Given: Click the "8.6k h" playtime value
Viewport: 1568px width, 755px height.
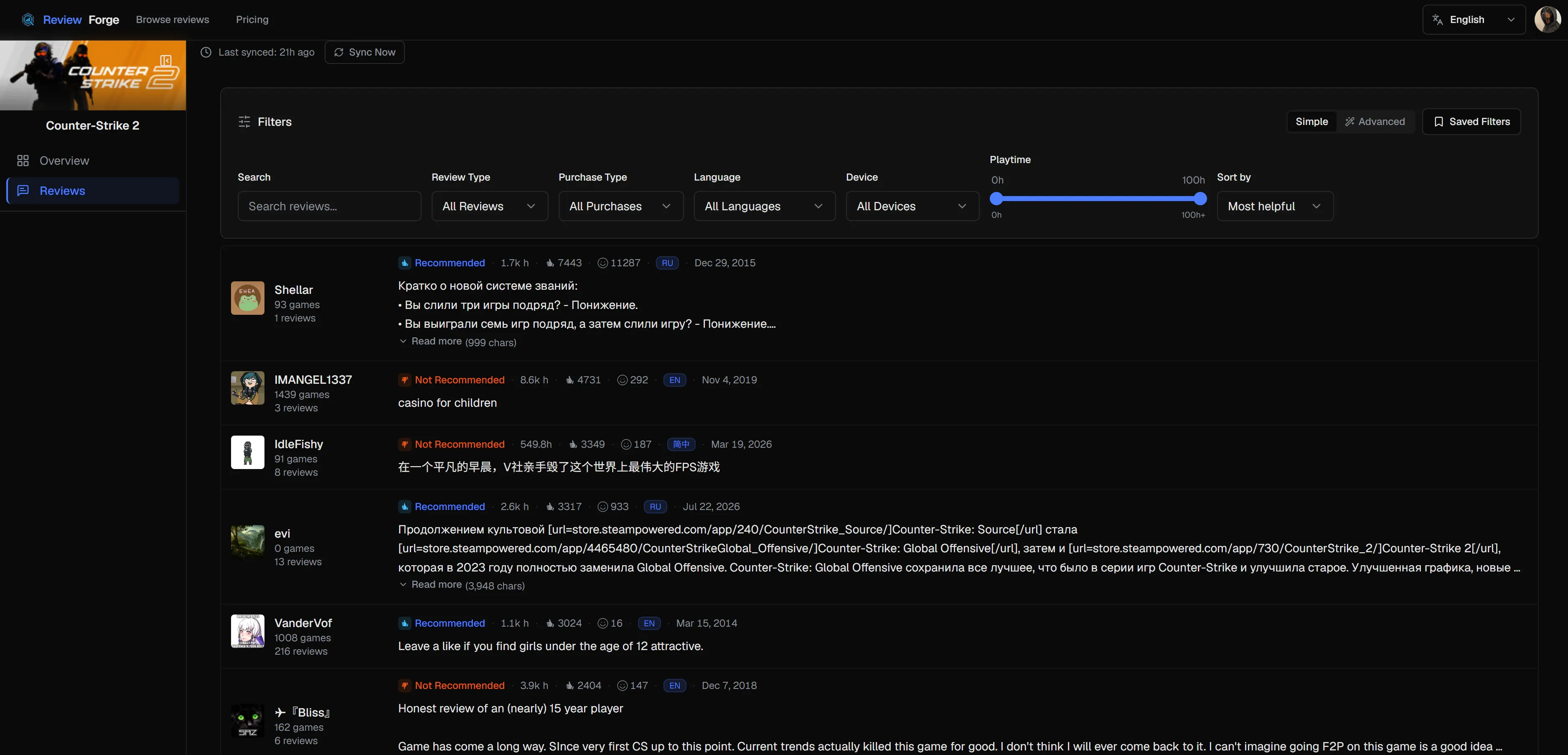Looking at the screenshot, I should tap(534, 380).
